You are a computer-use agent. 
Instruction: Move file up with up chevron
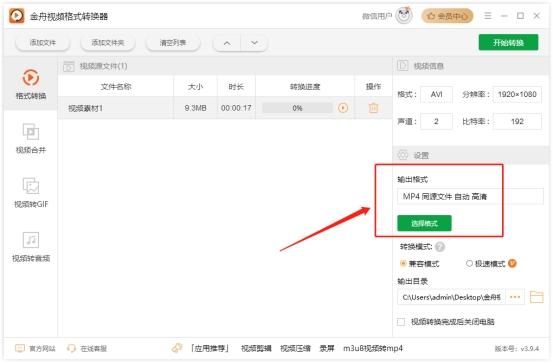tap(227, 43)
